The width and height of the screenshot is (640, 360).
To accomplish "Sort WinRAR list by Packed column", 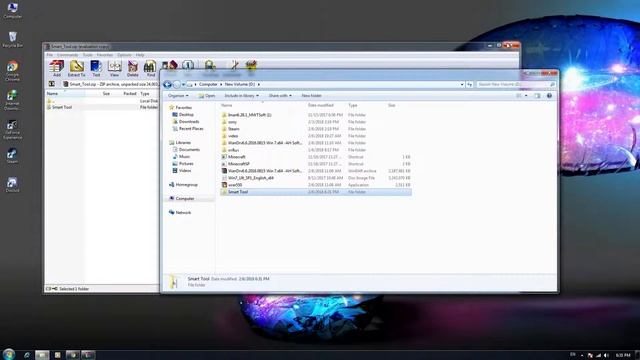I will tap(129, 93).
